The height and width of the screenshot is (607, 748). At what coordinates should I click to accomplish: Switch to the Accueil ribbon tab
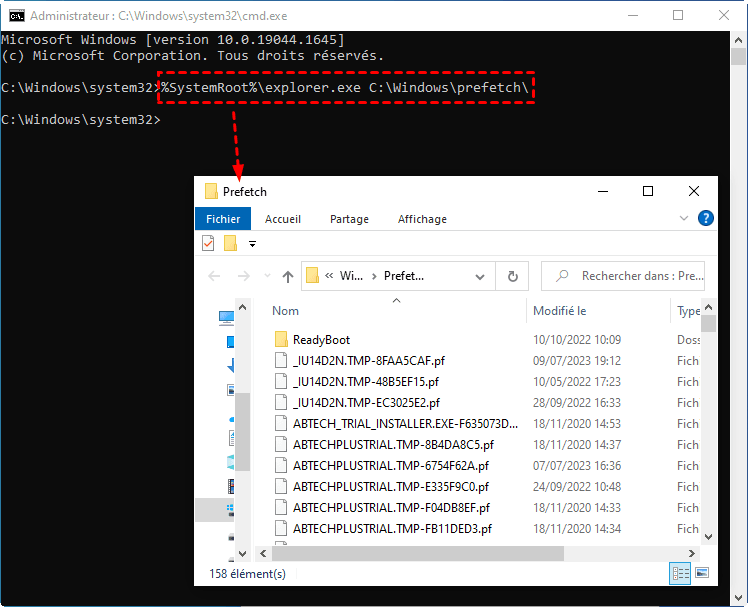[x=283, y=219]
